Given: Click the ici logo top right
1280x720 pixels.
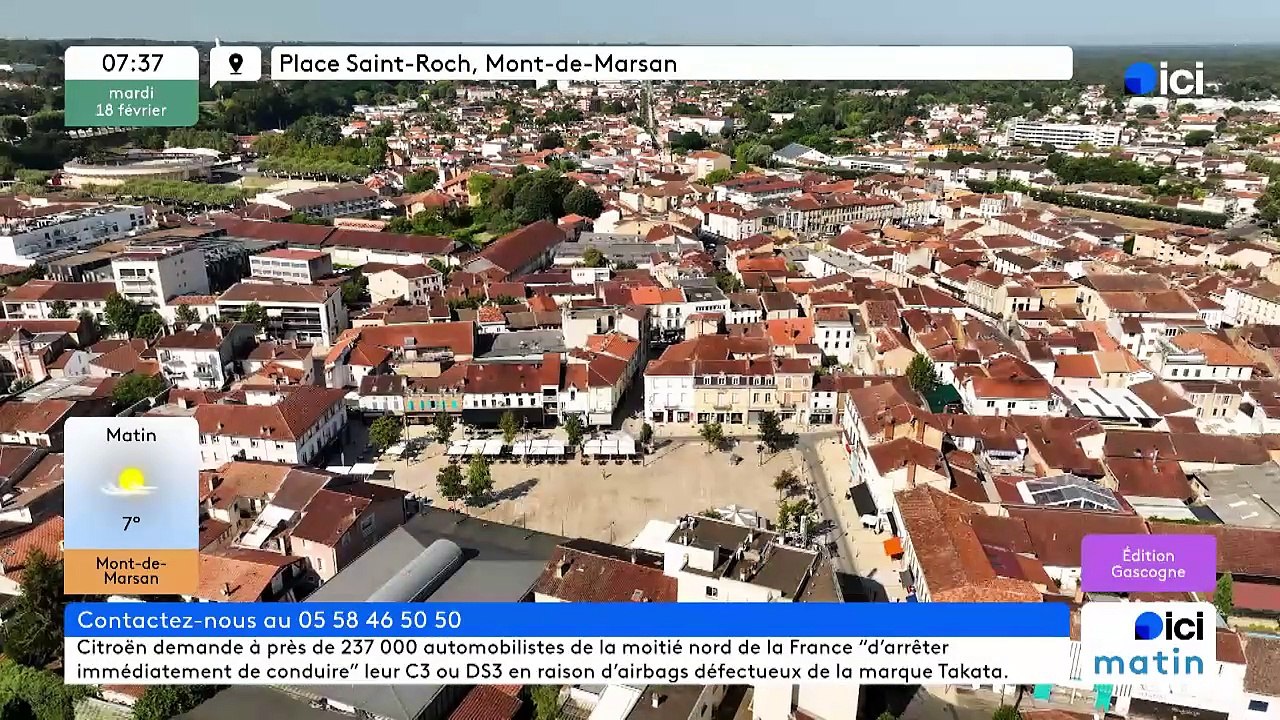Looking at the screenshot, I should [1163, 79].
